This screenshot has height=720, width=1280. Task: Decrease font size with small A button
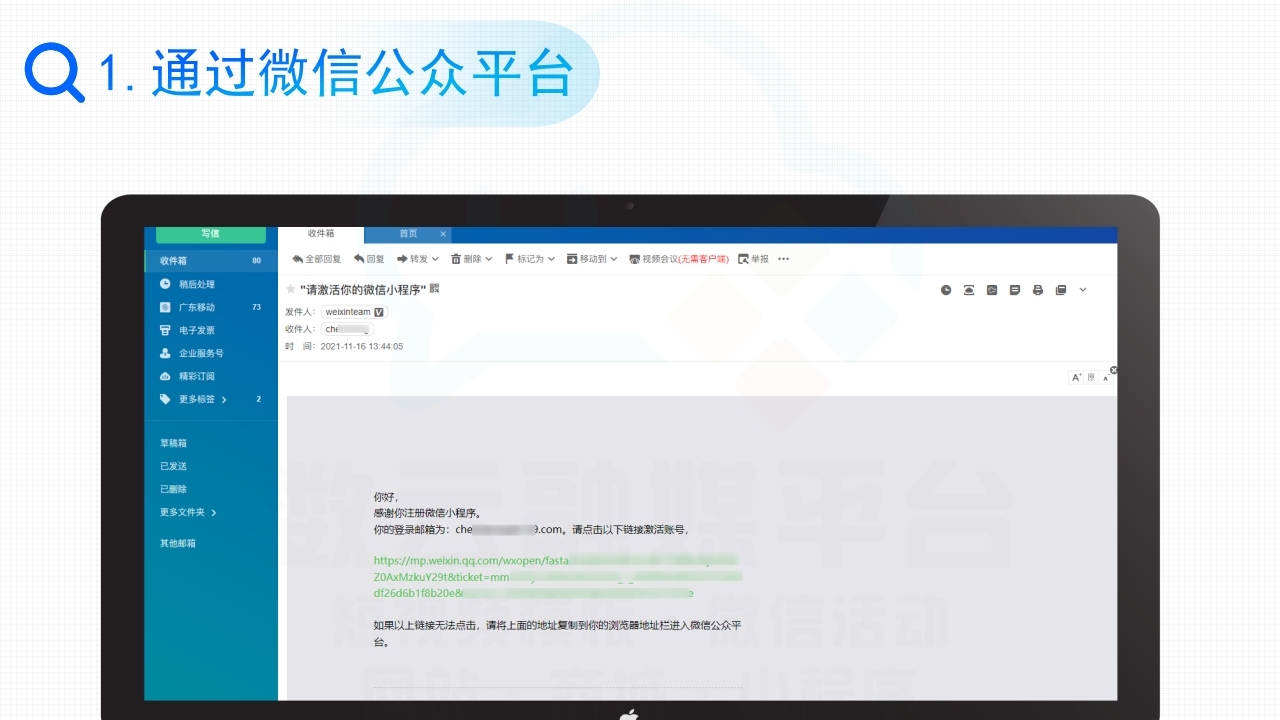point(1105,379)
